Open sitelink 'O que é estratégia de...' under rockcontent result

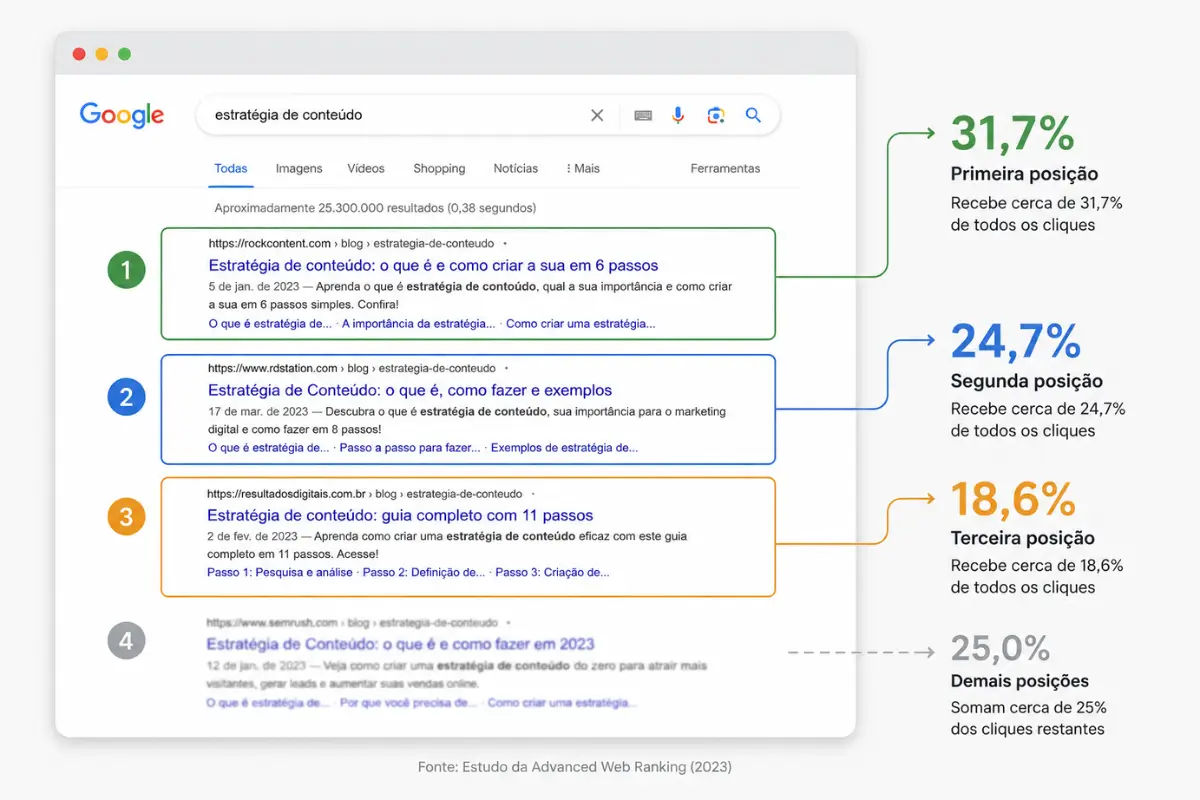point(269,323)
